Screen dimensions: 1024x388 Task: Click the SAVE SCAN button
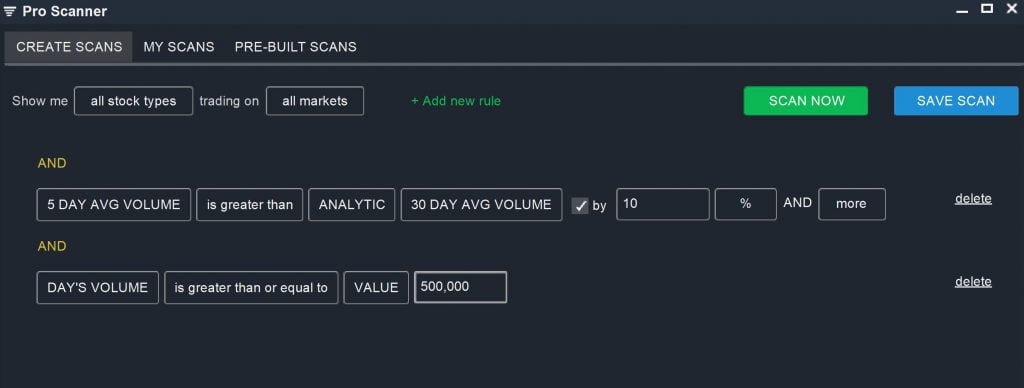pos(956,101)
